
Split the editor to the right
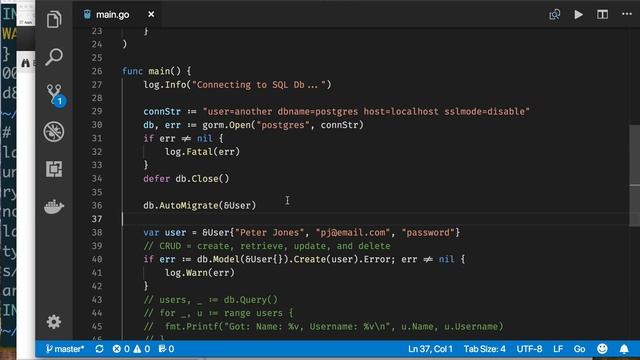pyautogui.click(x=602, y=14)
